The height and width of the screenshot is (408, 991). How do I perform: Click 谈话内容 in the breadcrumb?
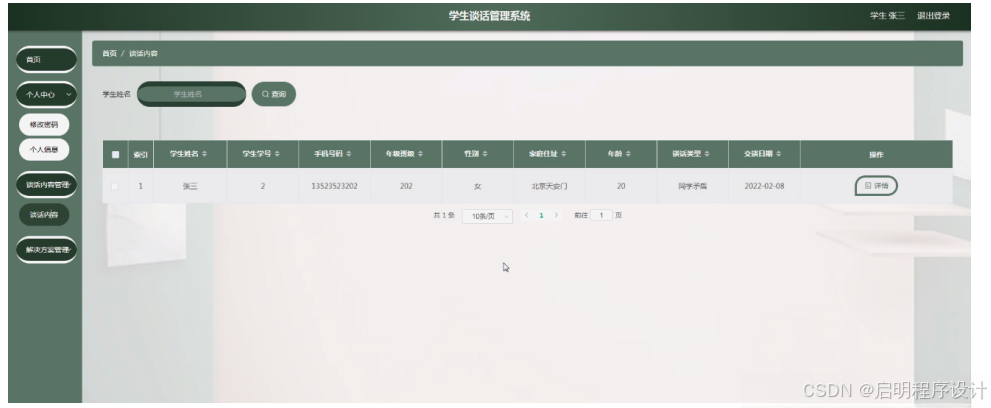click(x=143, y=54)
